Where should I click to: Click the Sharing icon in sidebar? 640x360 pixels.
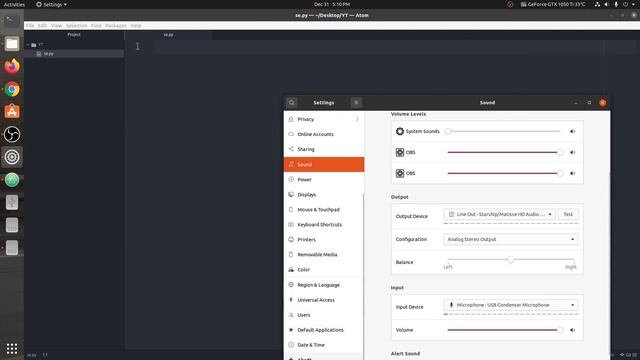pyautogui.click(x=291, y=149)
